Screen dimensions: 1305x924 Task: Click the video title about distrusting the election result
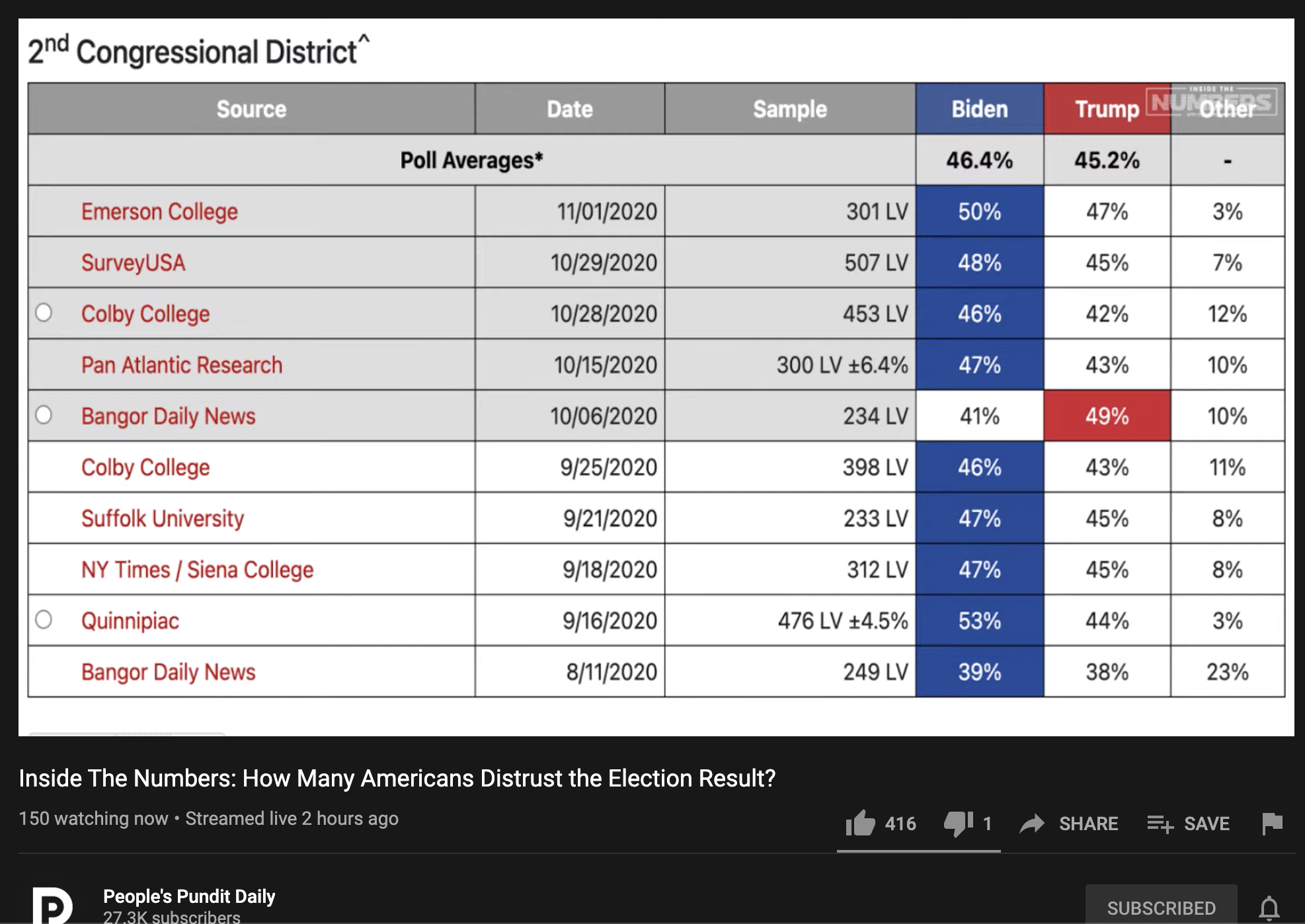[397, 779]
